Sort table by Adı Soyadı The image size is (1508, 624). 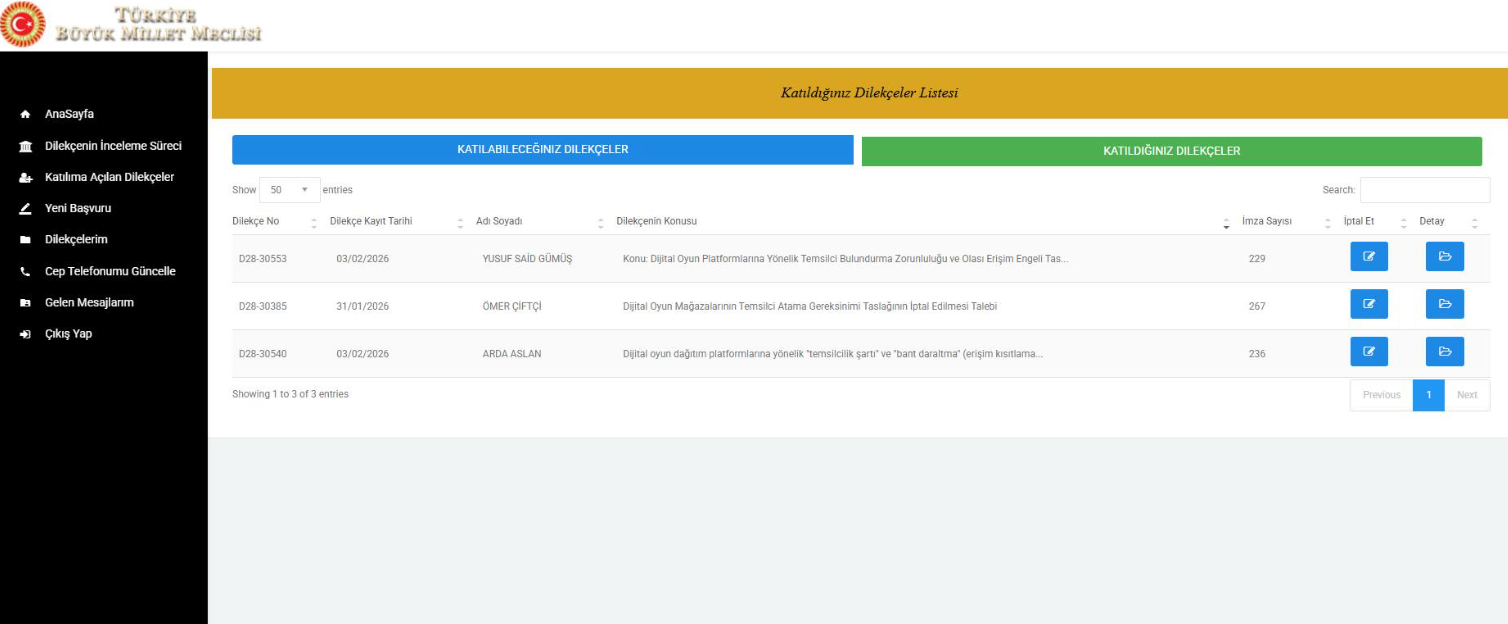pos(540,221)
